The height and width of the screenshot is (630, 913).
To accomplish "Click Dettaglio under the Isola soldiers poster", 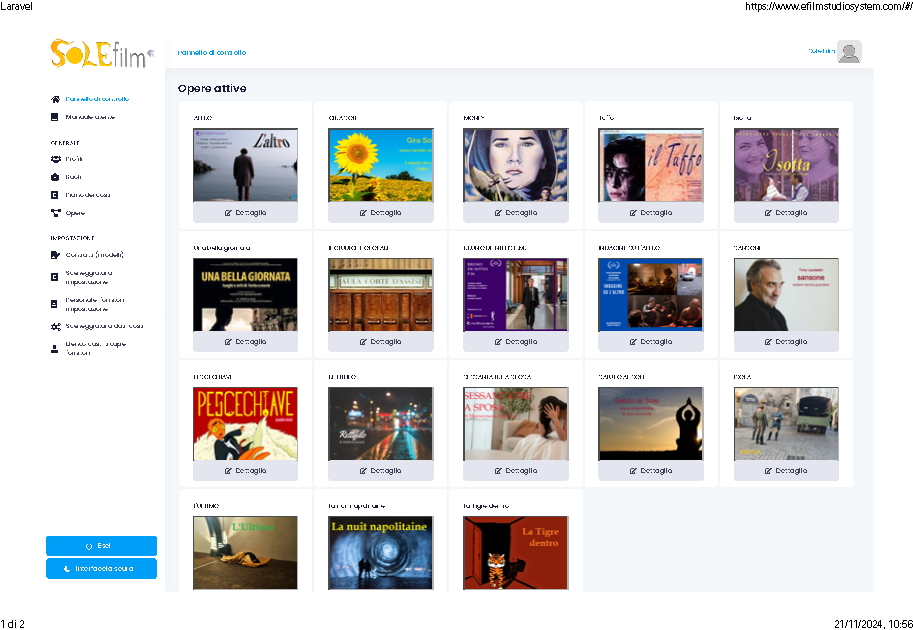I will tap(786, 470).
